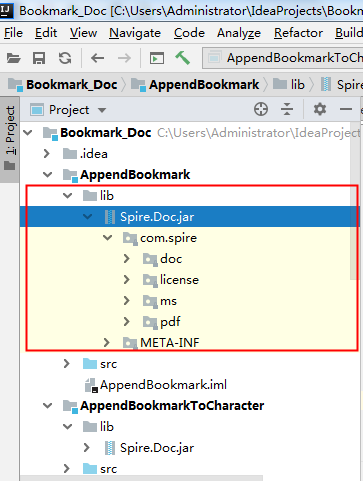Open the Analyze menu
This screenshot has width=363, height=481.
coord(239,33)
